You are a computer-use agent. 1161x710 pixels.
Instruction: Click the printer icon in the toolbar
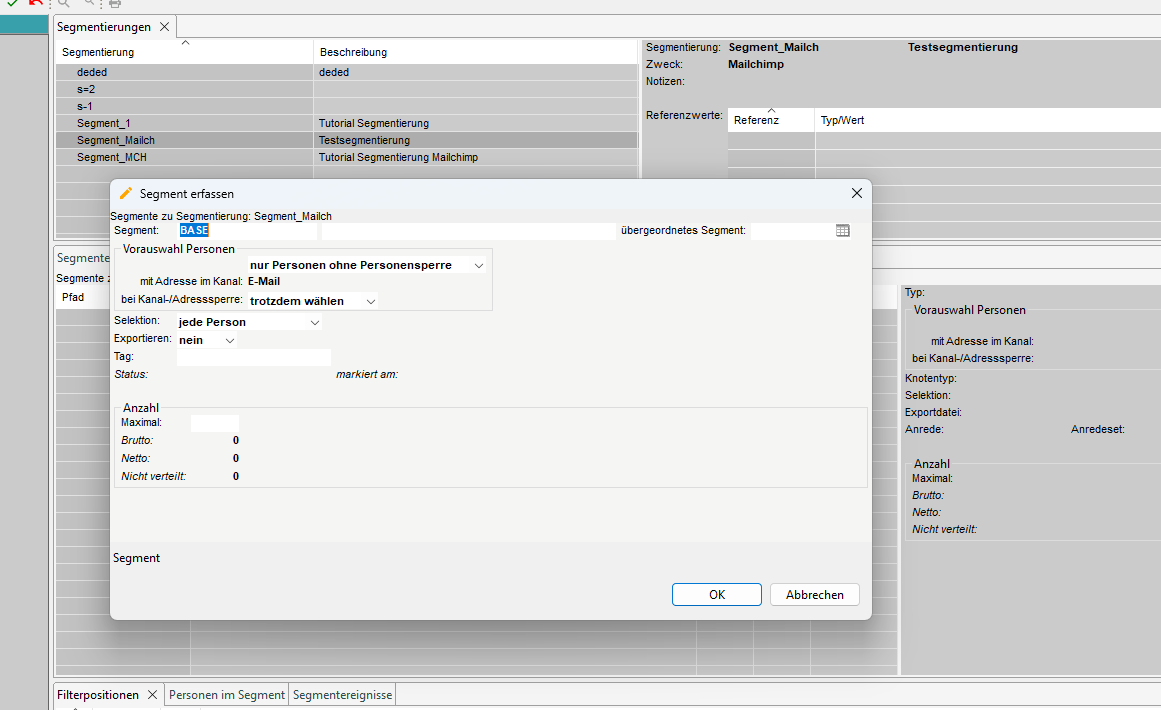(x=115, y=4)
